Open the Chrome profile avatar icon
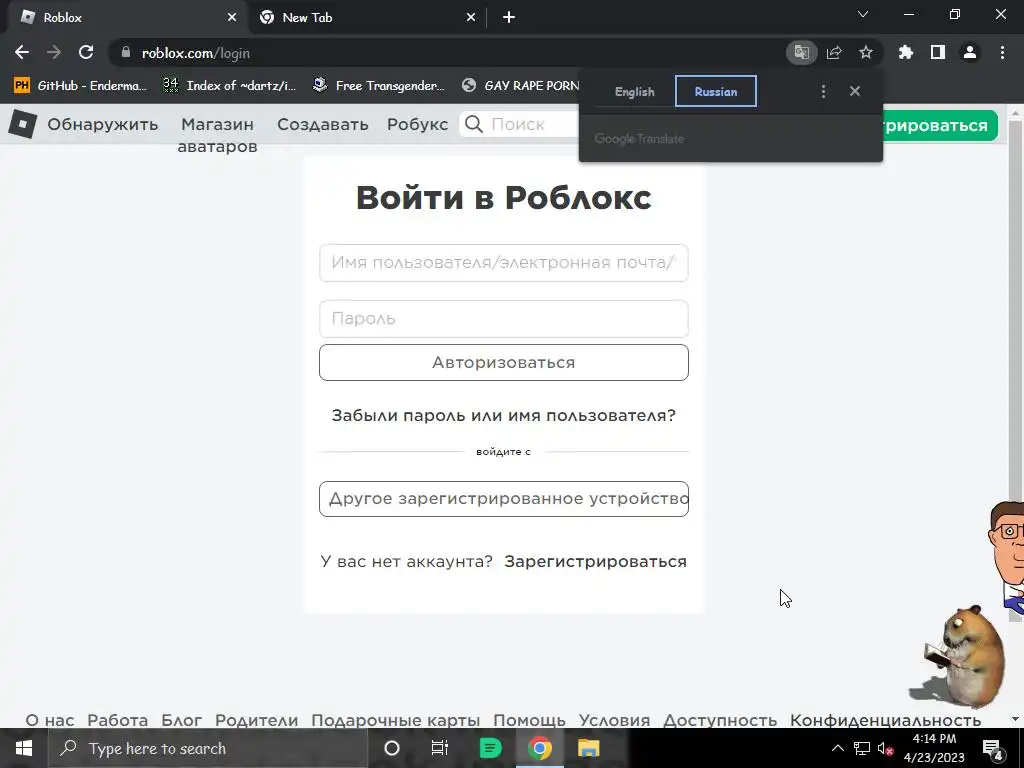The width and height of the screenshot is (1024, 768). 970,52
